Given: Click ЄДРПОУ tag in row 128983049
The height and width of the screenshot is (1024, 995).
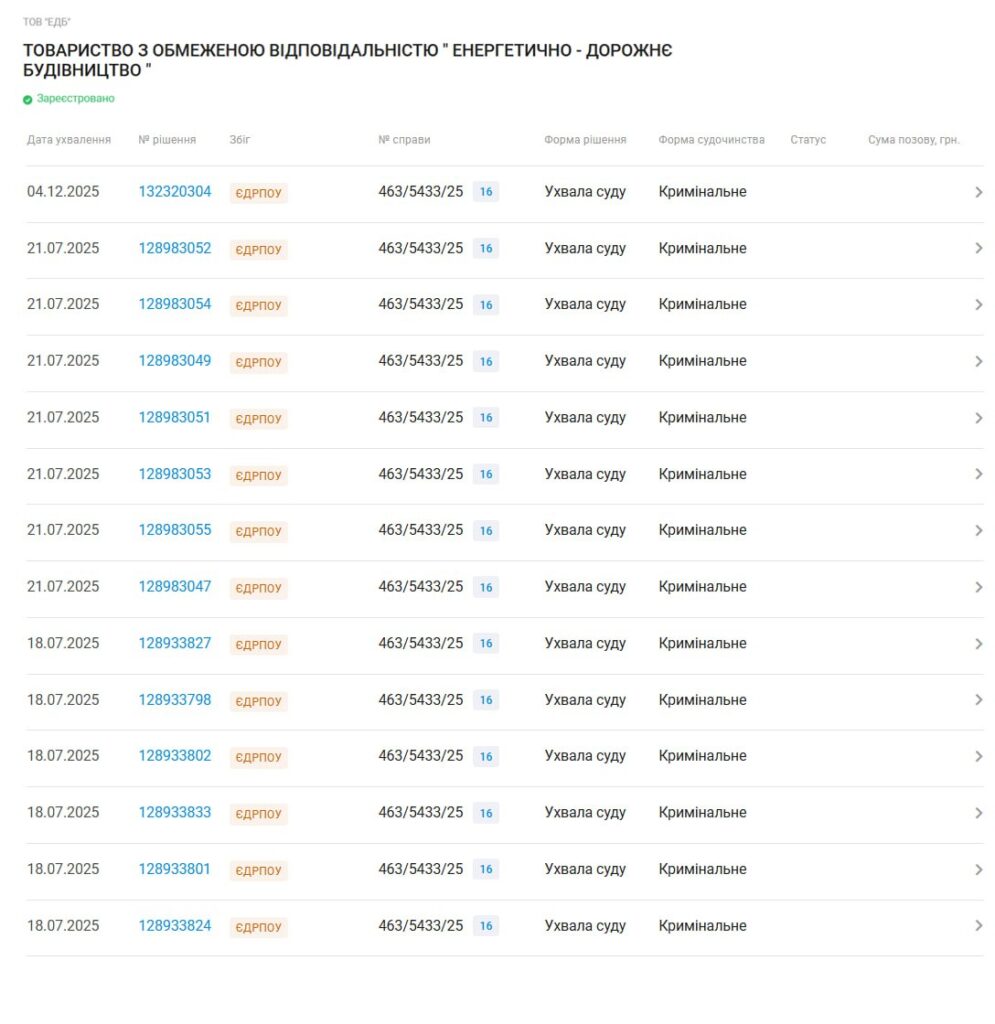Looking at the screenshot, I should [x=259, y=362].
